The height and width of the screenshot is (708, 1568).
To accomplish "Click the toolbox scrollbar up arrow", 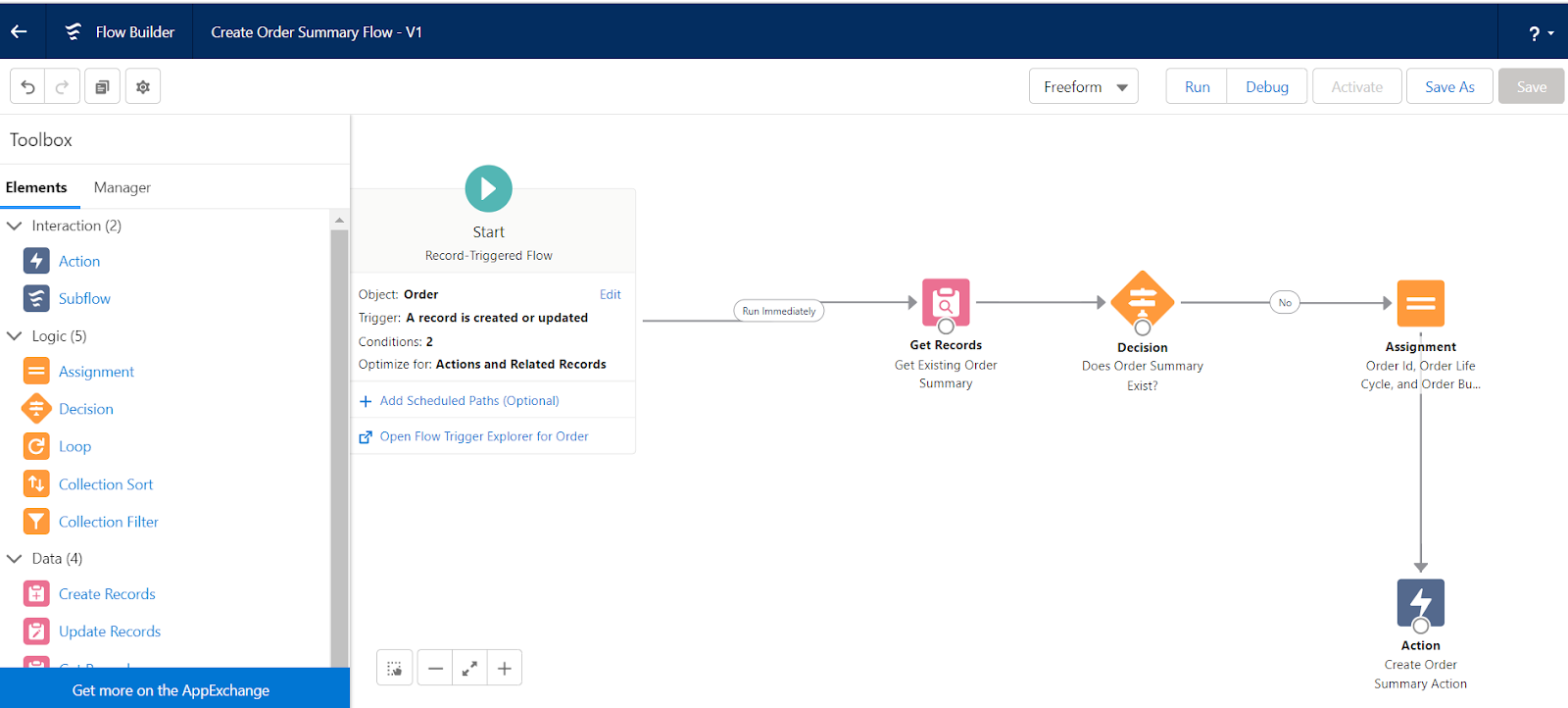I will 339,220.
